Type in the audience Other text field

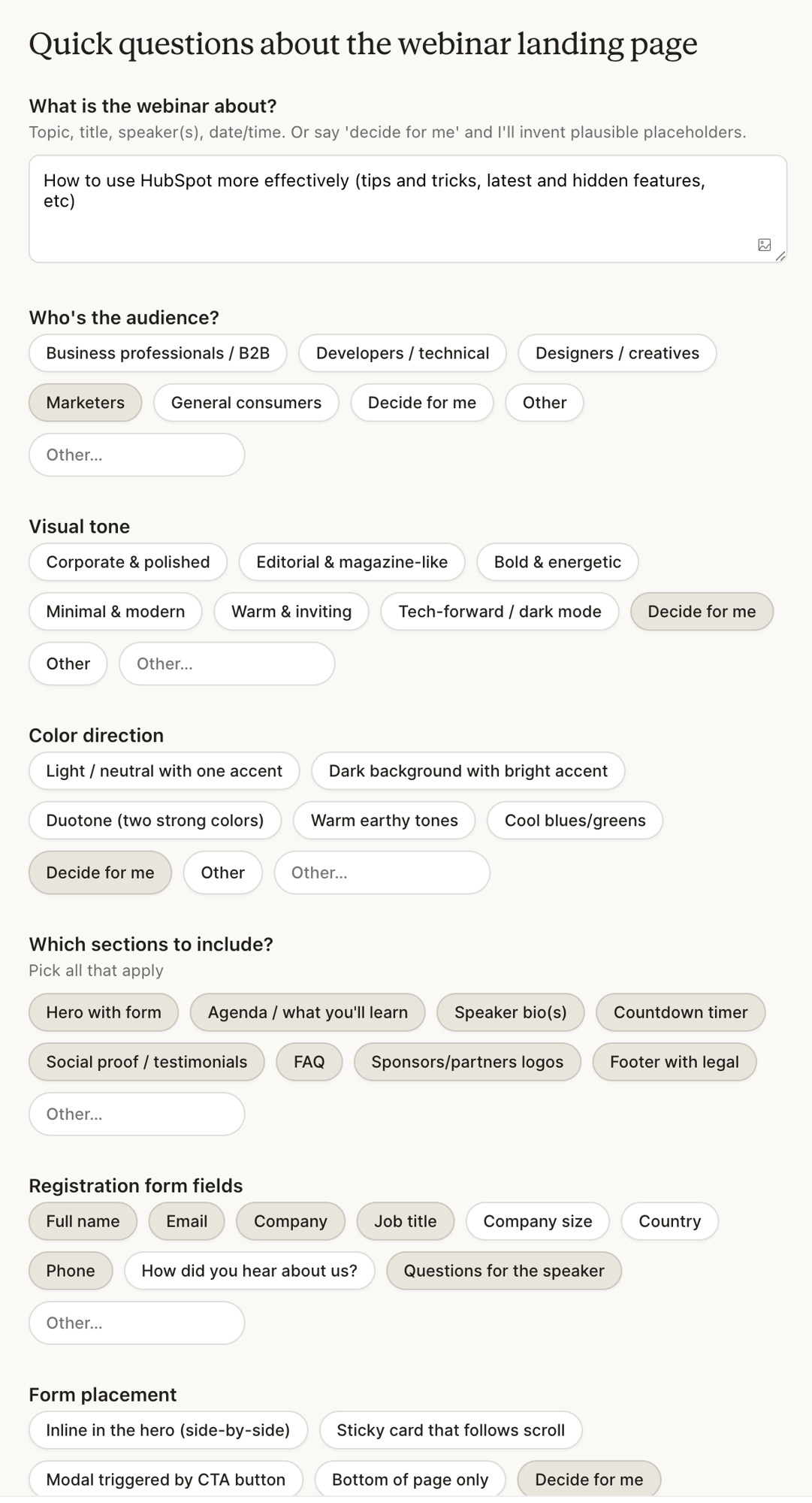point(137,455)
